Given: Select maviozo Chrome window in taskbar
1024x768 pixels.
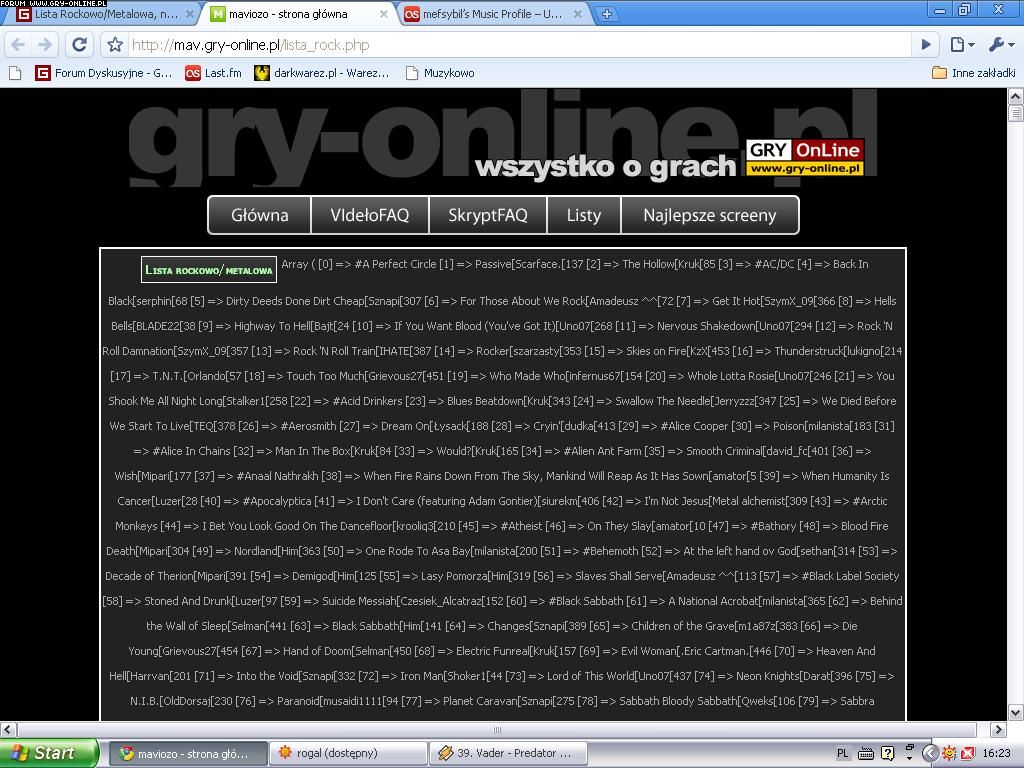Looking at the screenshot, I should pyautogui.click(x=187, y=753).
